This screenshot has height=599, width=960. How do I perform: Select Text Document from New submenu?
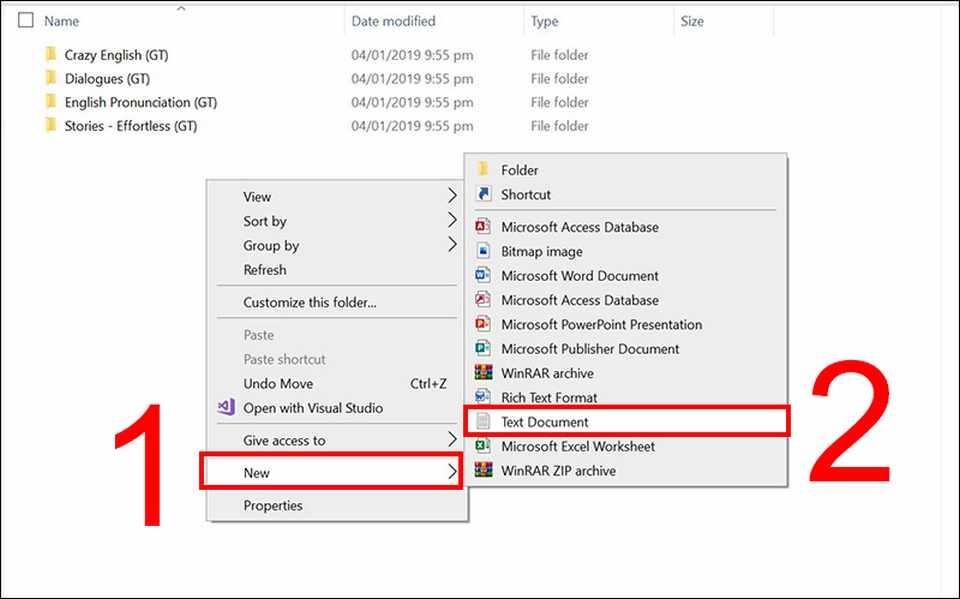[x=545, y=422]
